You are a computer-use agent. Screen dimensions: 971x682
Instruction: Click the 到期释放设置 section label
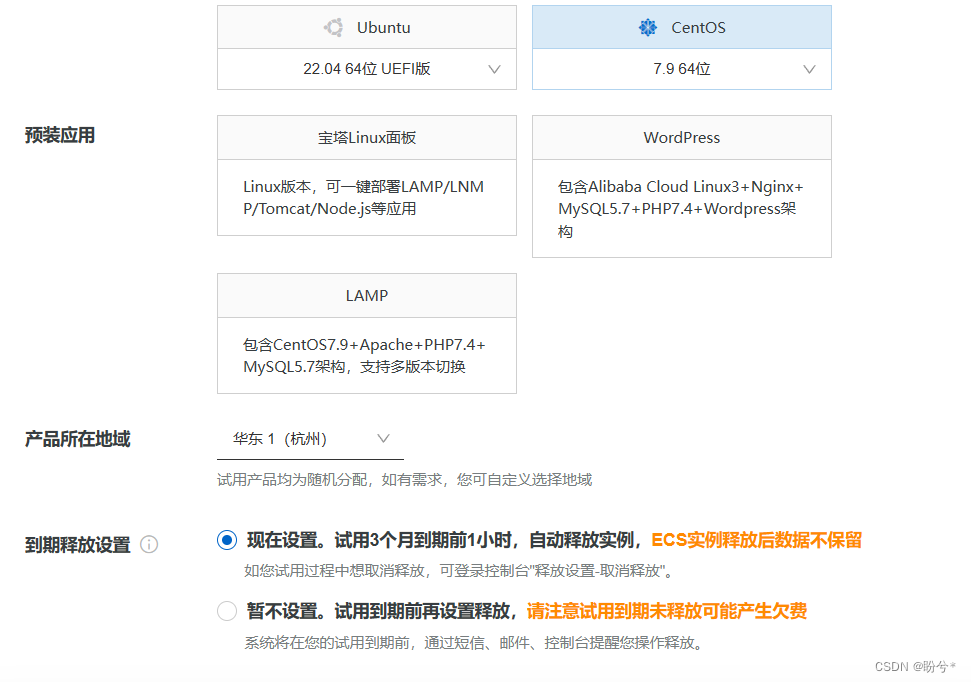[x=77, y=545]
